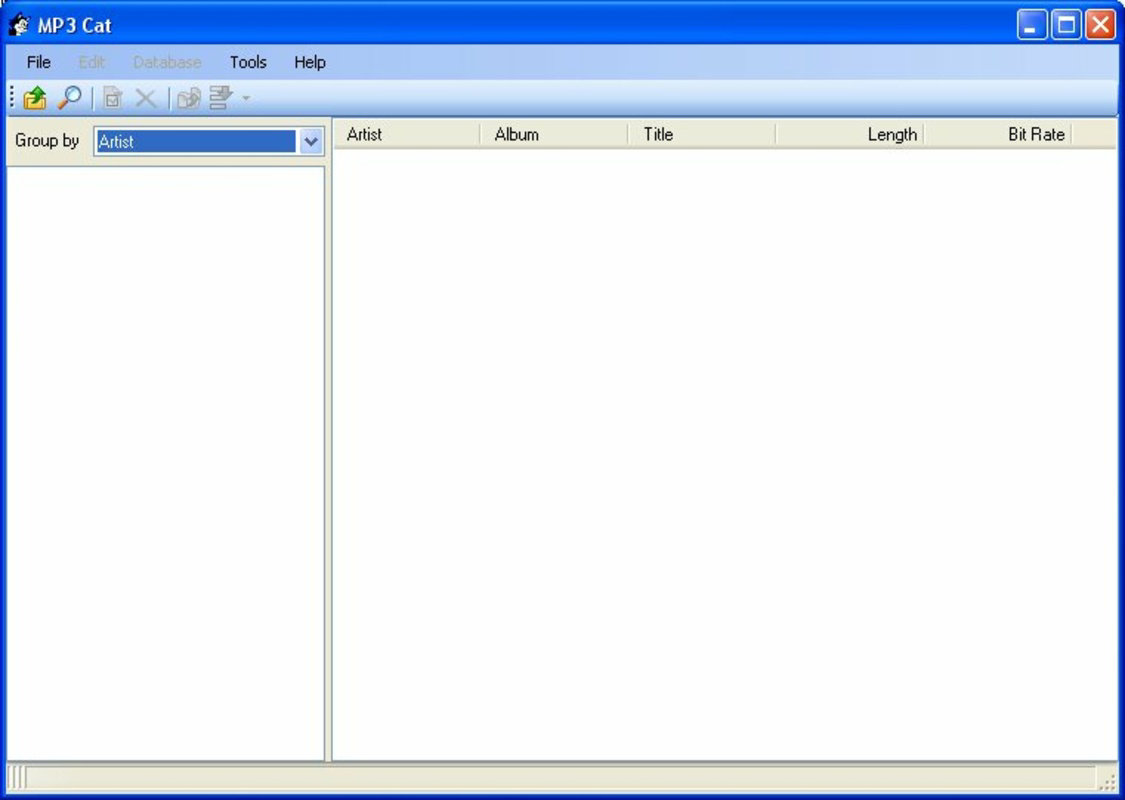Click the toolbar grip handle
This screenshot has height=800, width=1125.
tap(12, 98)
